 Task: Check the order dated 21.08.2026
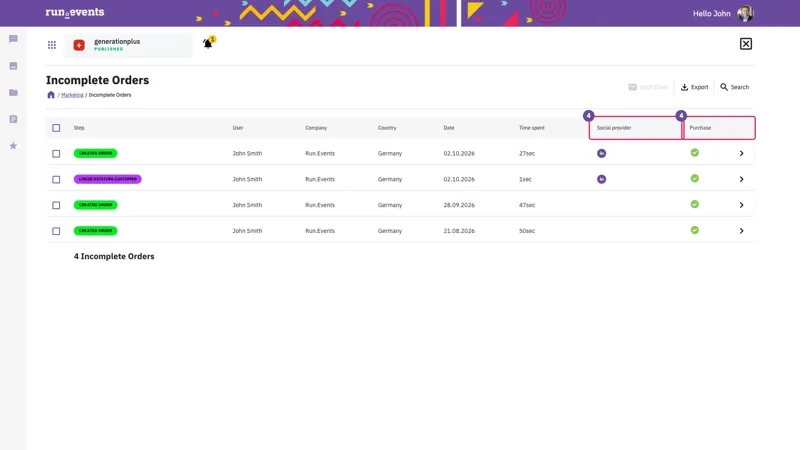(56, 231)
